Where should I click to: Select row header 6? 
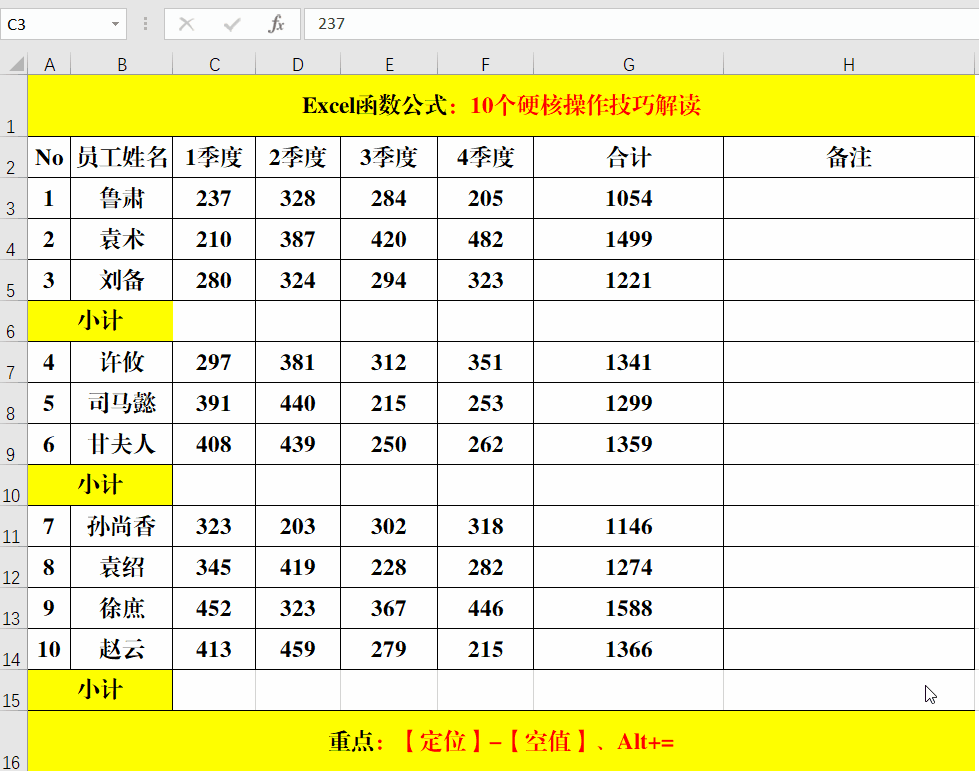click(11, 321)
